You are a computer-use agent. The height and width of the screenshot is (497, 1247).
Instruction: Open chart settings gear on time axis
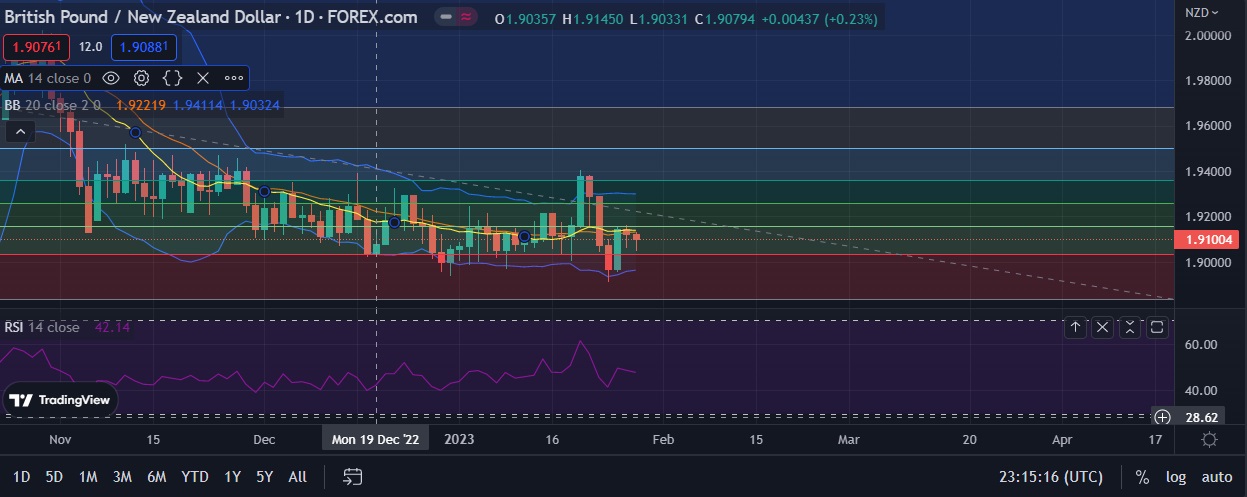[x=1209, y=440]
